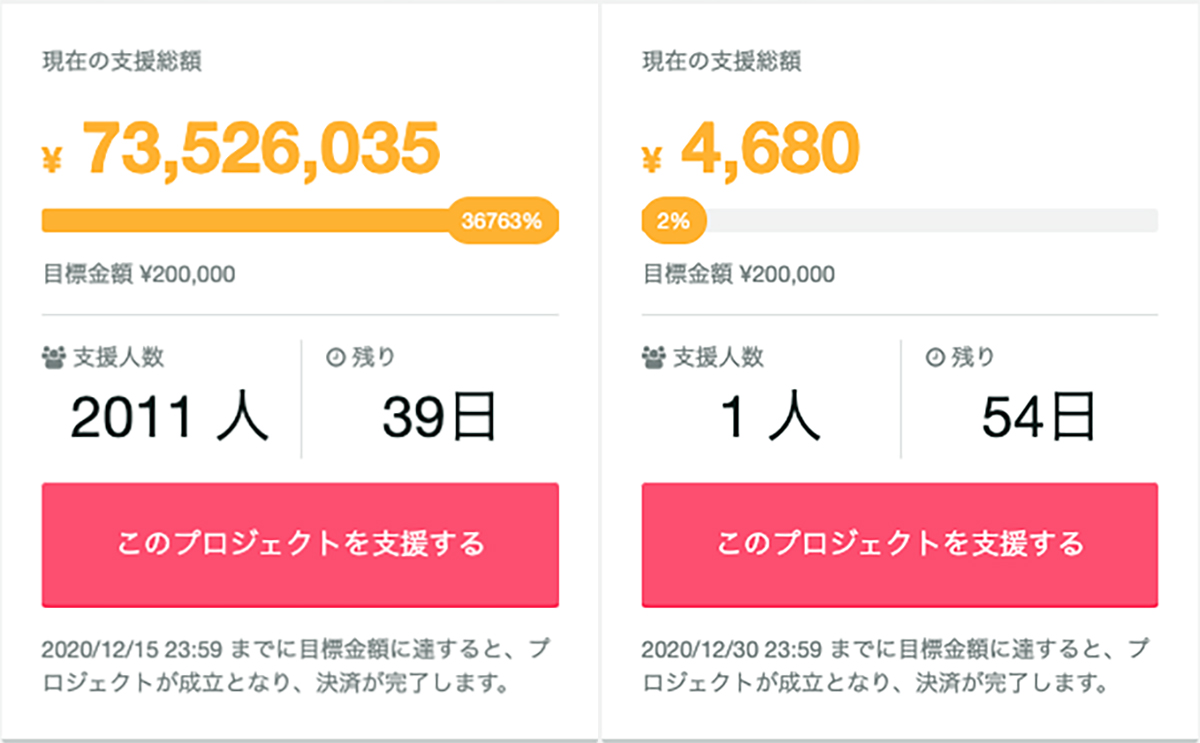Click the 54日 remaining days value
The width and height of the screenshot is (1200, 743).
point(1038,418)
